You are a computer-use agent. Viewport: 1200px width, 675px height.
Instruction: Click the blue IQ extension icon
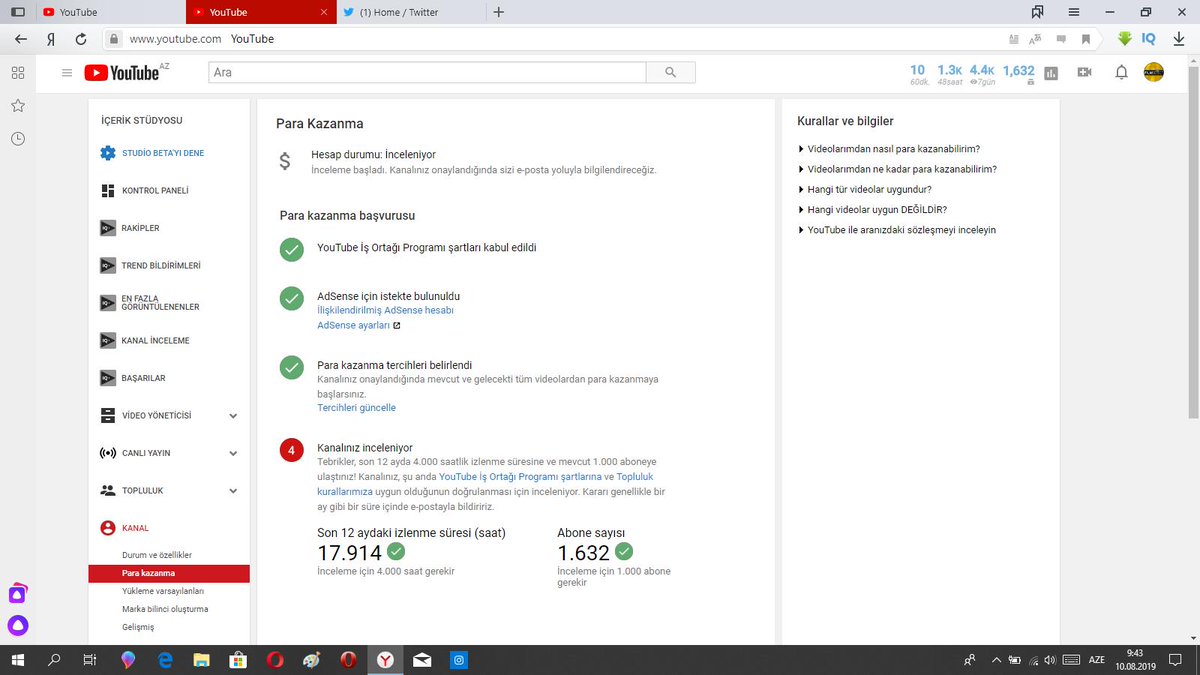1149,38
